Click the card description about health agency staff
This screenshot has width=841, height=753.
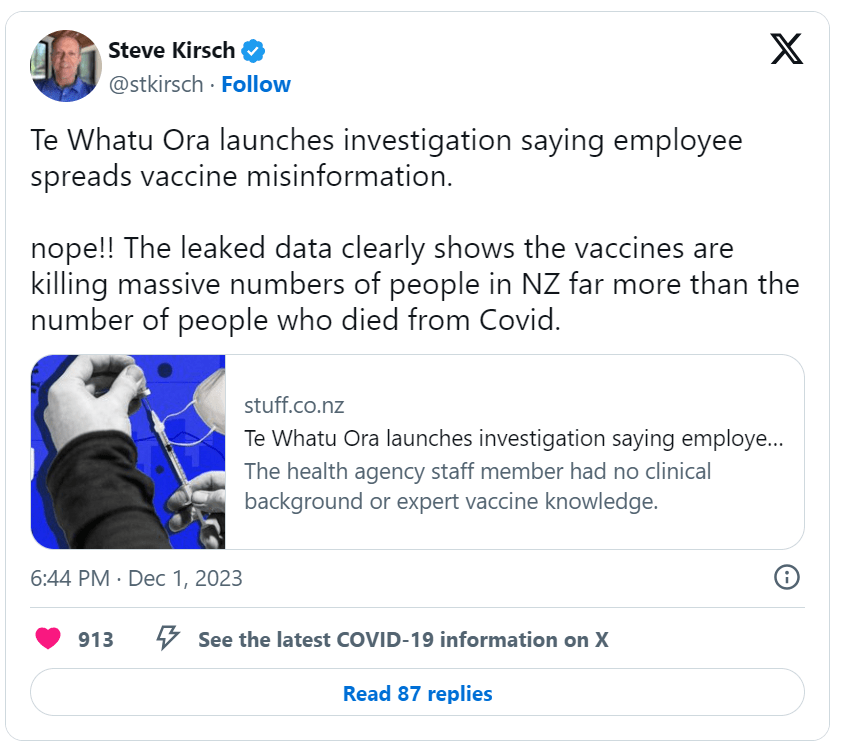coord(477,485)
